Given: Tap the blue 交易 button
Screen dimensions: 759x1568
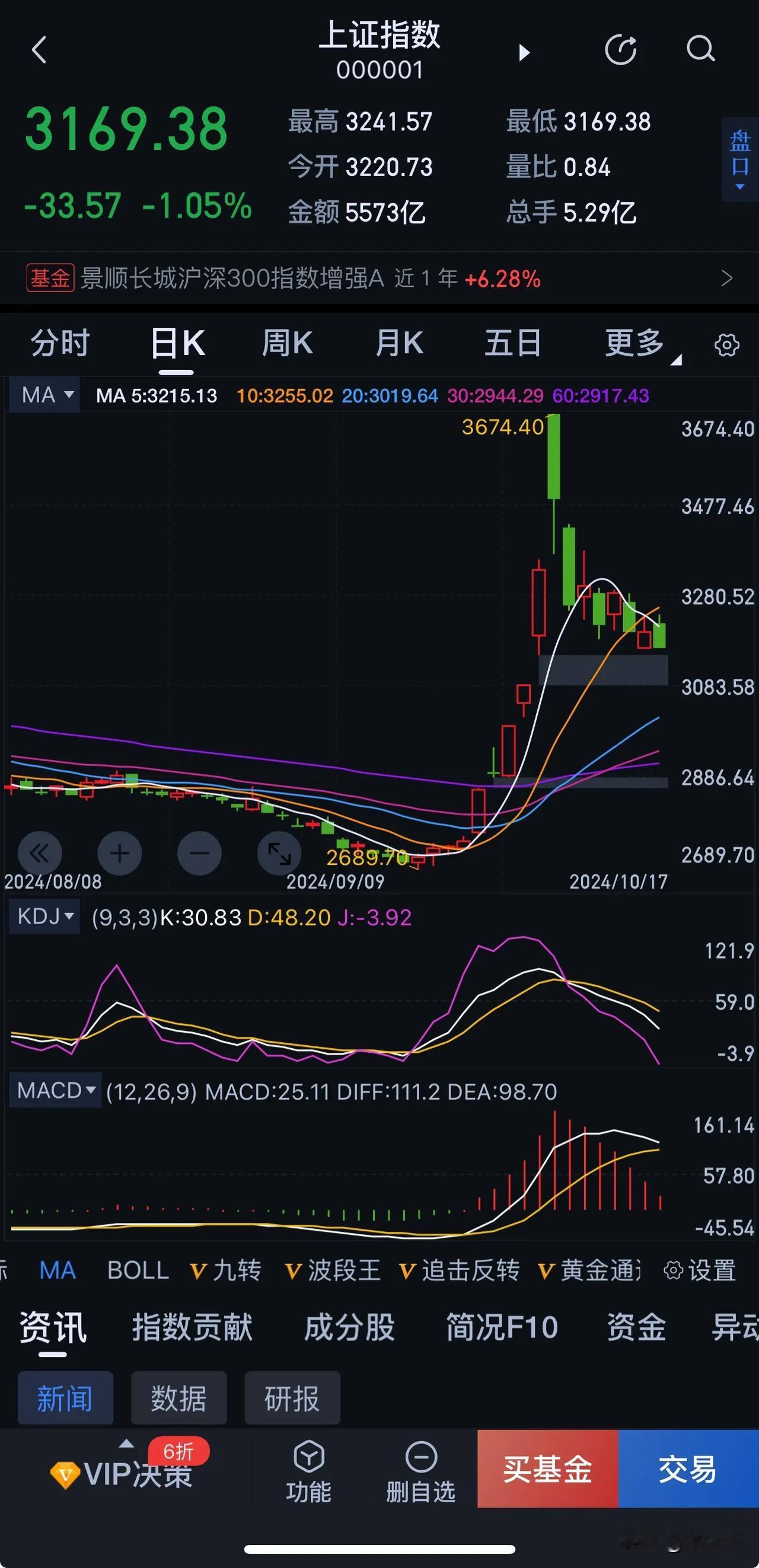Looking at the screenshot, I should [688, 1469].
